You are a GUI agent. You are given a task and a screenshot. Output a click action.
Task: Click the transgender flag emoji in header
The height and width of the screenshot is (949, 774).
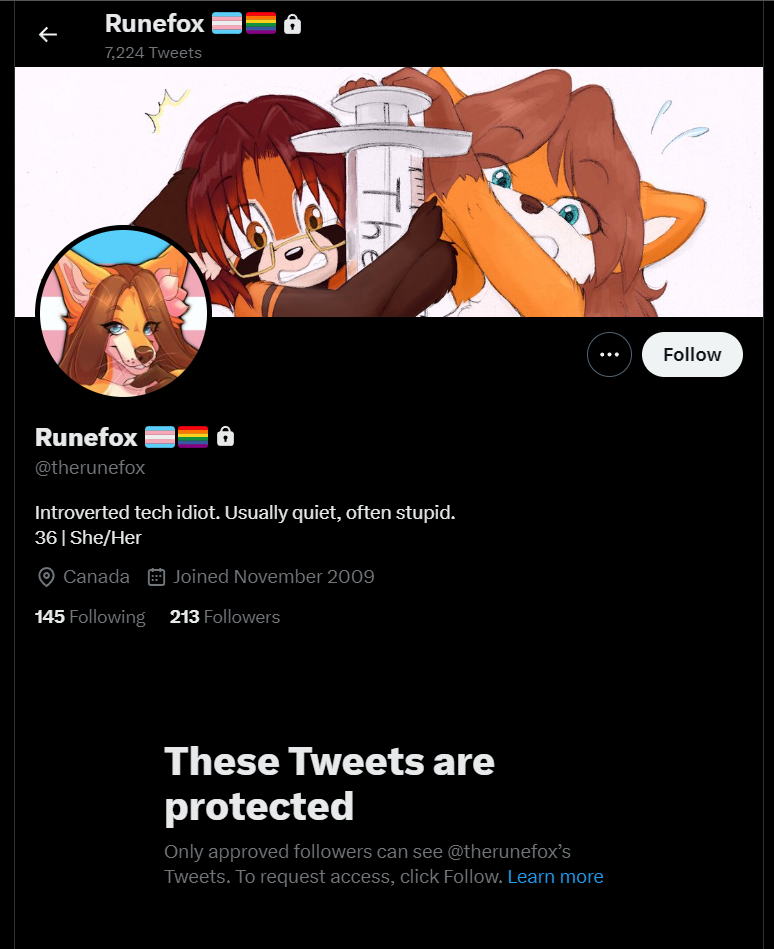click(x=227, y=24)
